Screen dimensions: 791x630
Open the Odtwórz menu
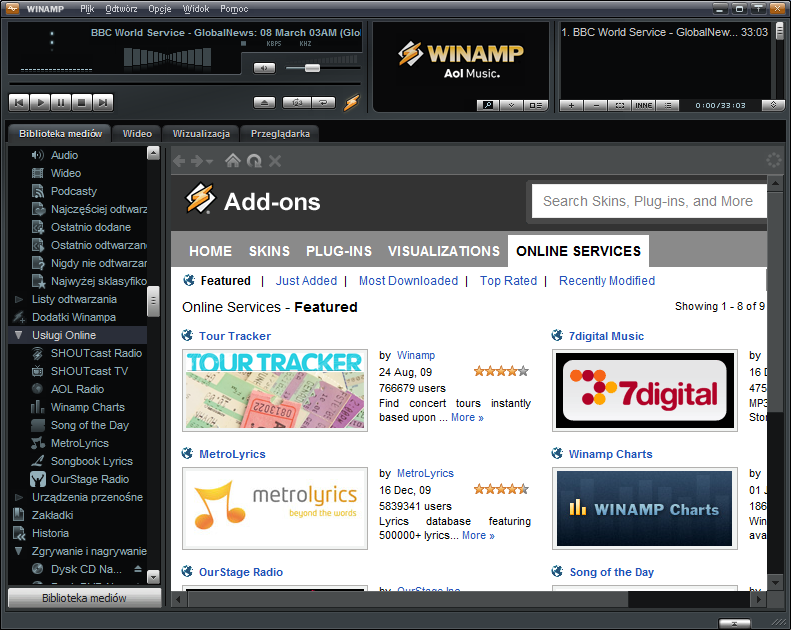[x=121, y=9]
